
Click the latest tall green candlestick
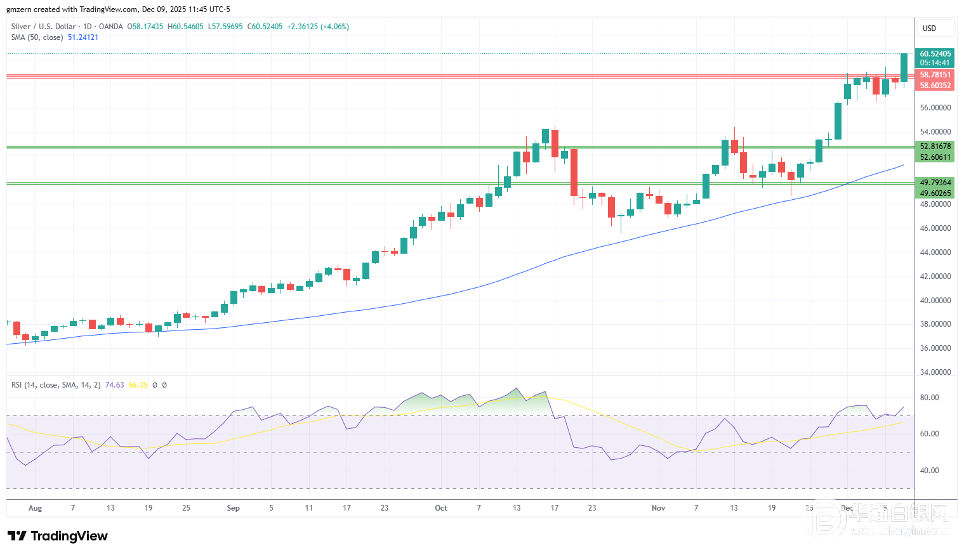click(904, 67)
